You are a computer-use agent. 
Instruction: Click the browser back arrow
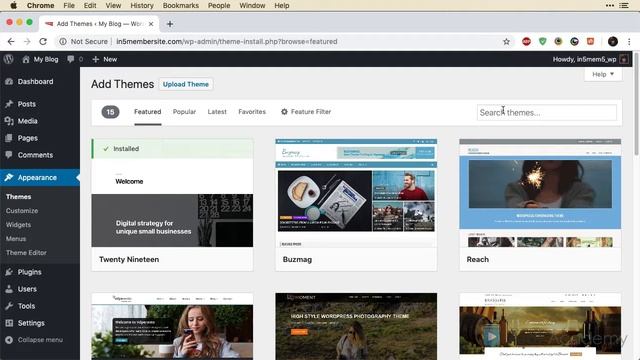(x=11, y=42)
